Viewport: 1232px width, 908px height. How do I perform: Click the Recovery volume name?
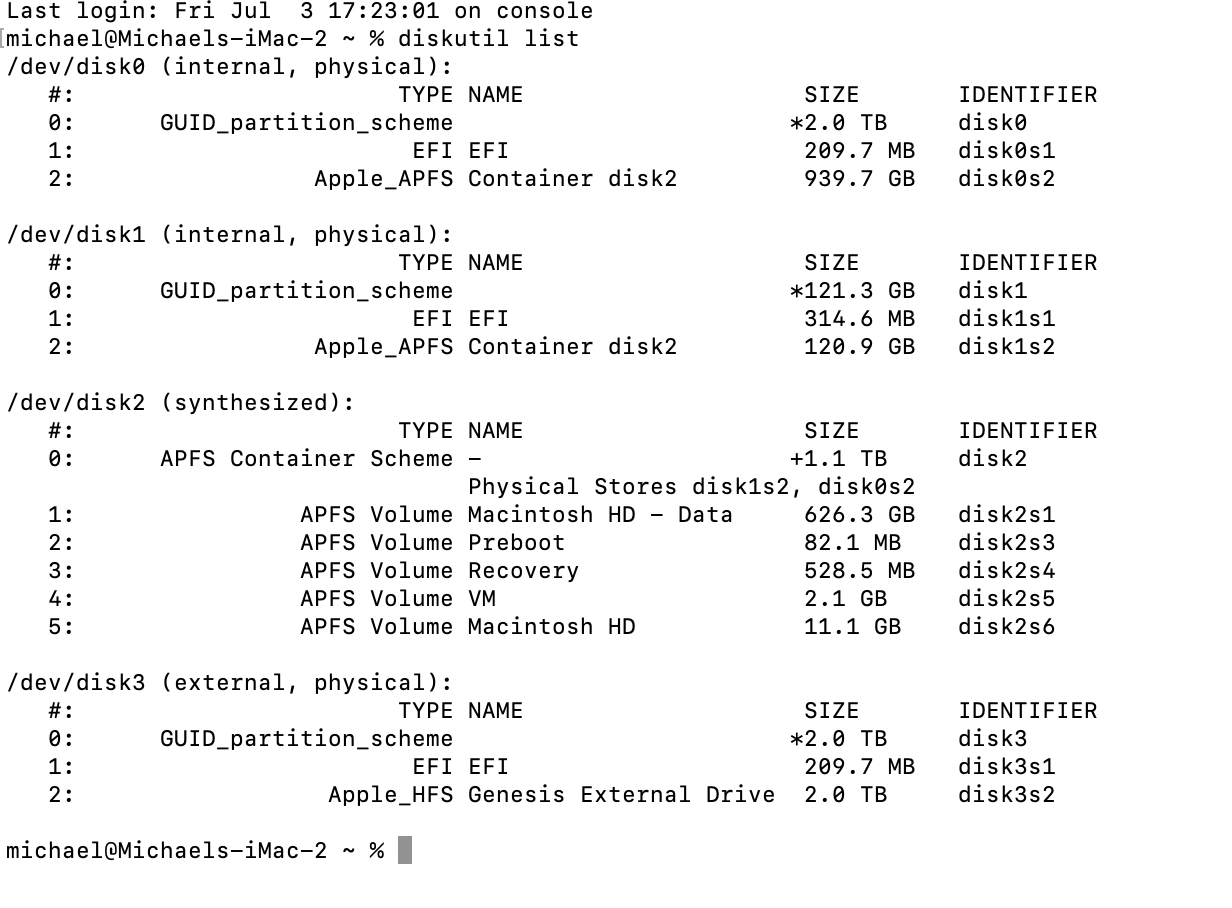pyautogui.click(x=523, y=571)
